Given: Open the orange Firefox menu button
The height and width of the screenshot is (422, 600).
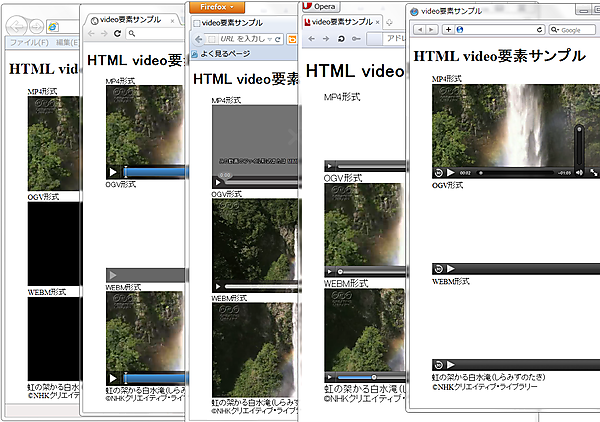Looking at the screenshot, I should point(217,7).
